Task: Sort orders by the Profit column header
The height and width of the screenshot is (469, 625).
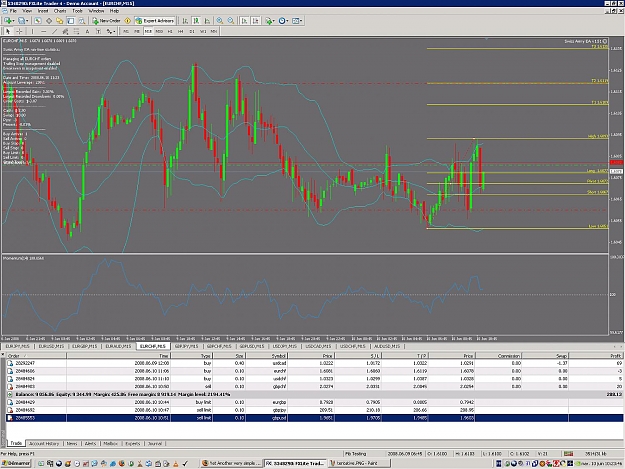Action: click(596, 356)
